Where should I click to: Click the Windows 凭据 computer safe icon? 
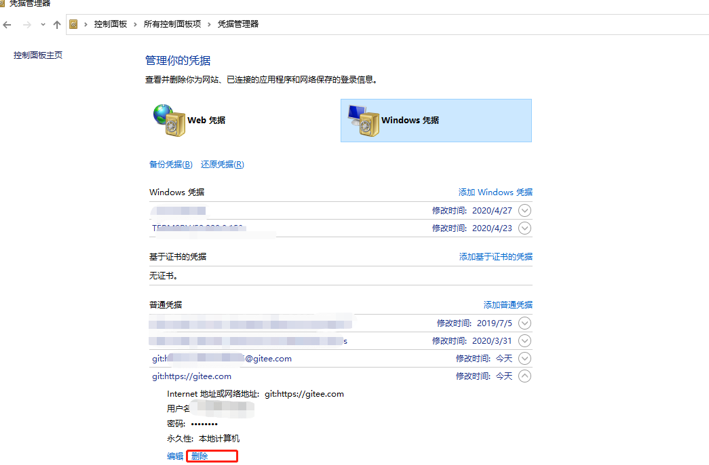click(364, 120)
